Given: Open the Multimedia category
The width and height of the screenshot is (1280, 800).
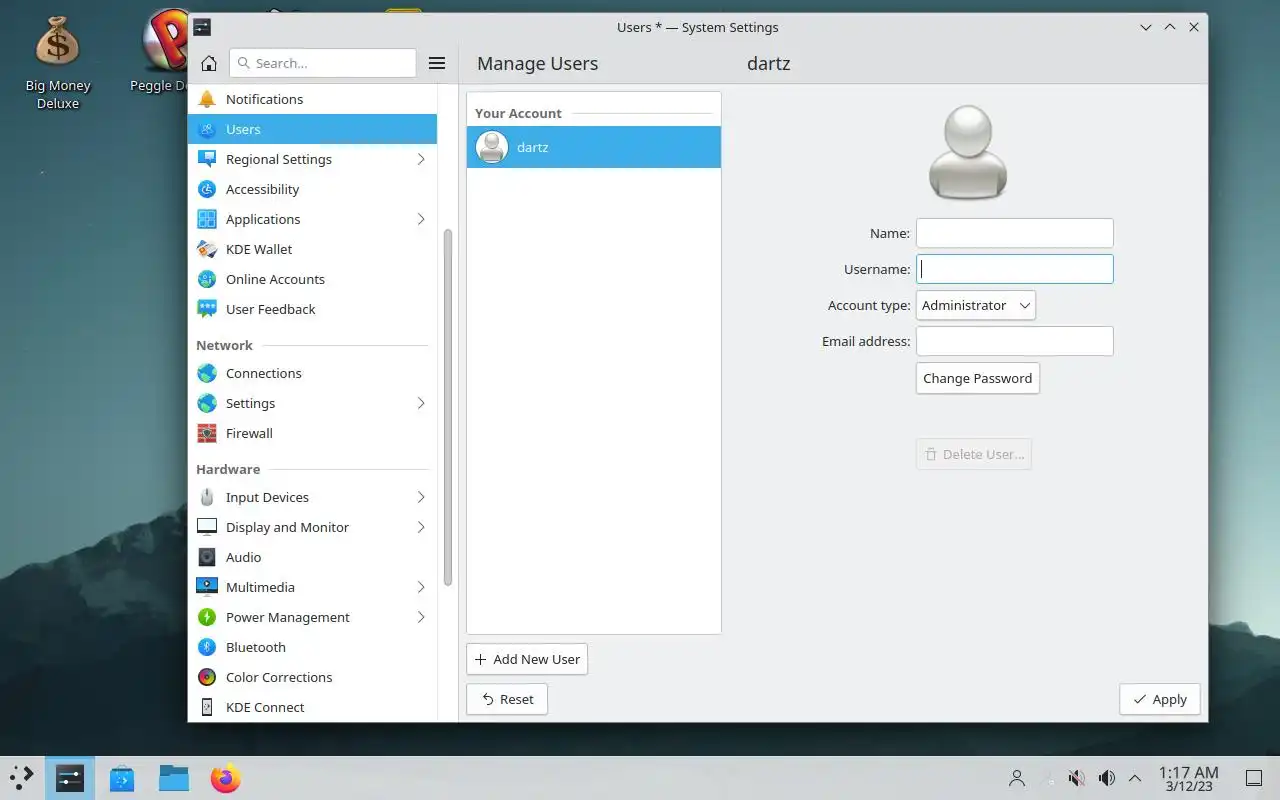Looking at the screenshot, I should (312, 587).
